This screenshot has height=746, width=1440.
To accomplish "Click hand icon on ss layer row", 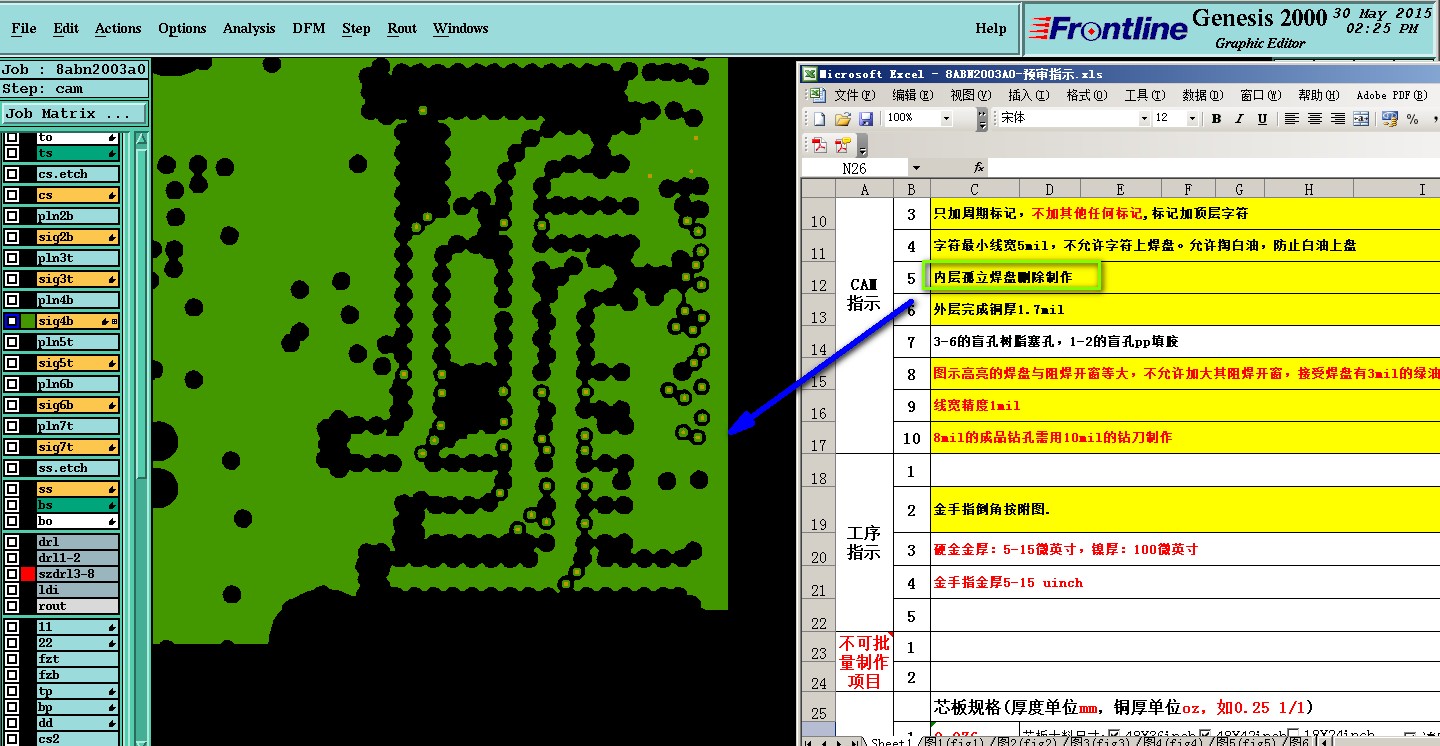I will (112, 489).
